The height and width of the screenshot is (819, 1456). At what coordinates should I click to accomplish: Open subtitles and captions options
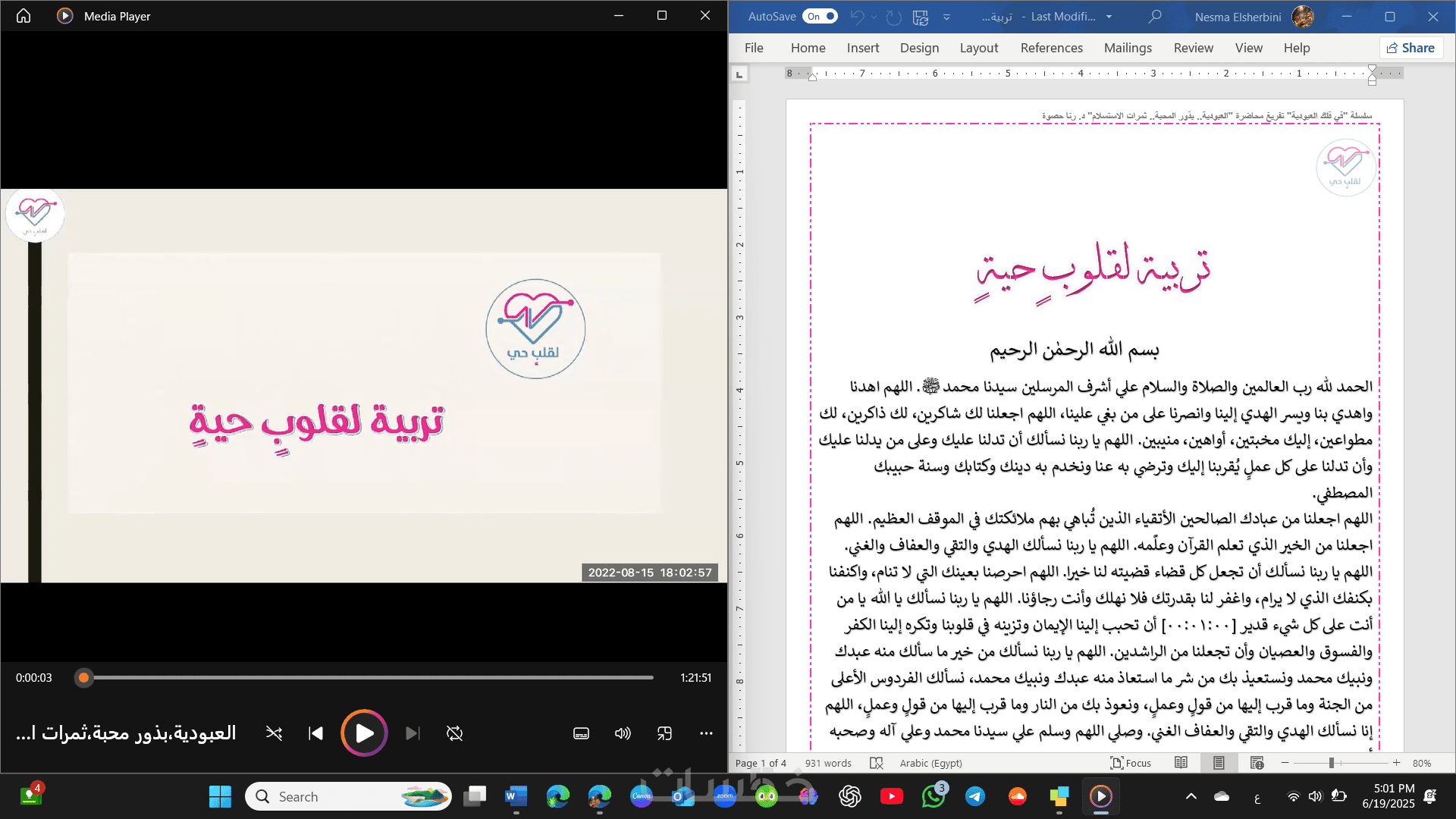[x=581, y=733]
